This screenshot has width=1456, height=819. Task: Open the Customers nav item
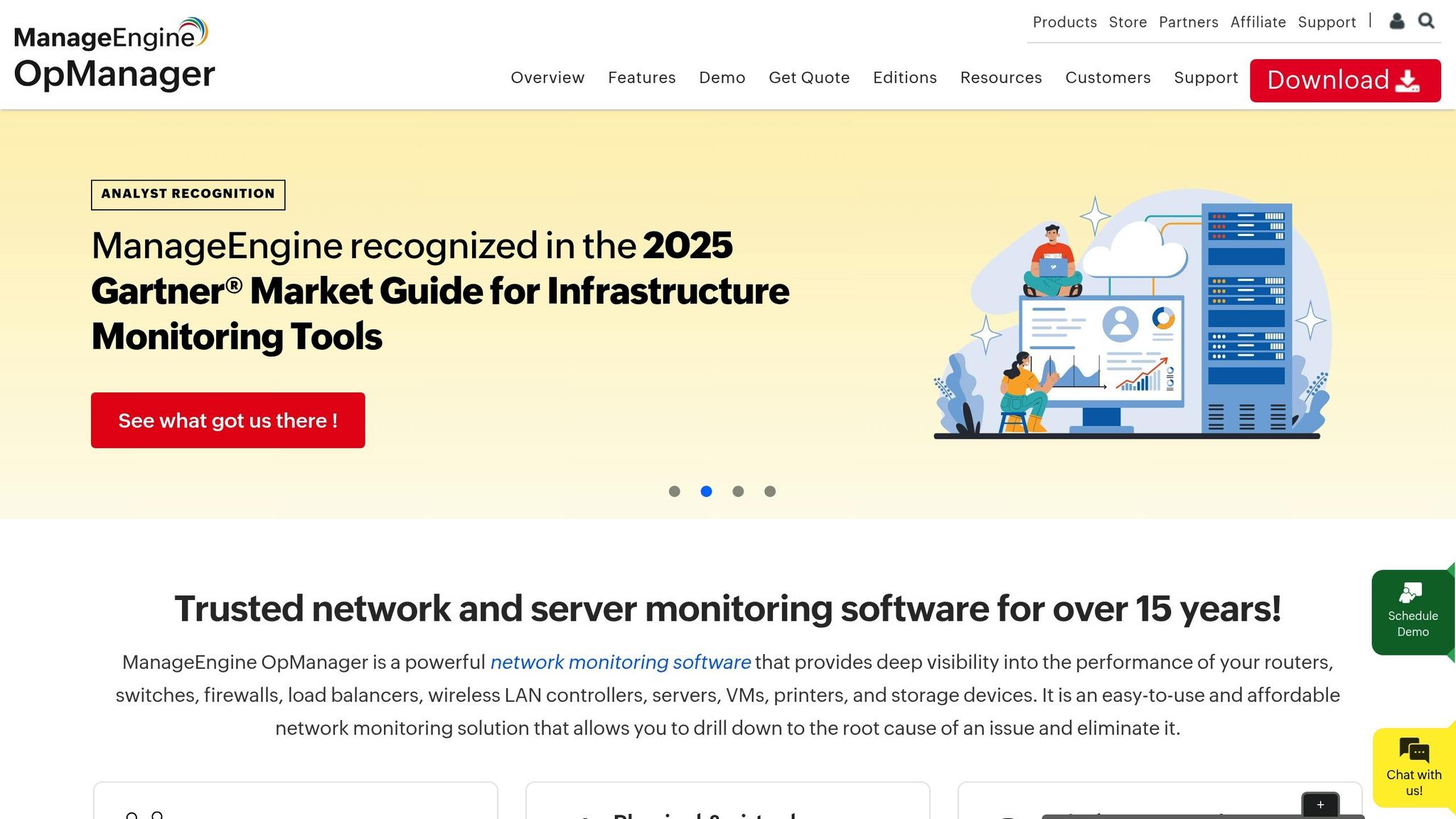(1108, 77)
